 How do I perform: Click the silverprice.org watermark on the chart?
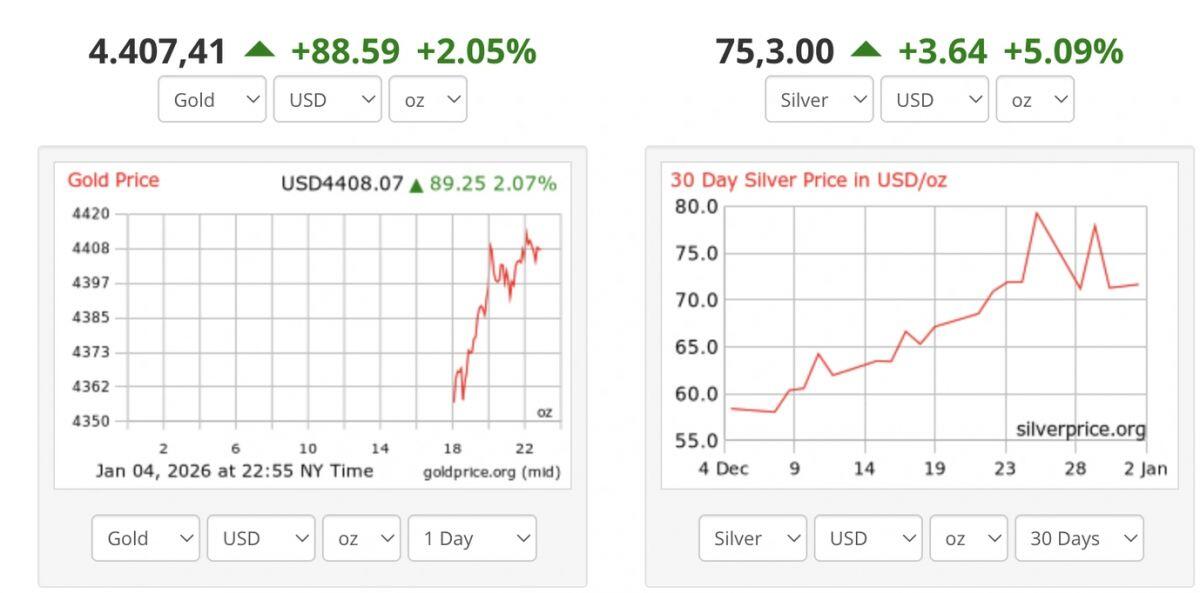click(x=1080, y=430)
